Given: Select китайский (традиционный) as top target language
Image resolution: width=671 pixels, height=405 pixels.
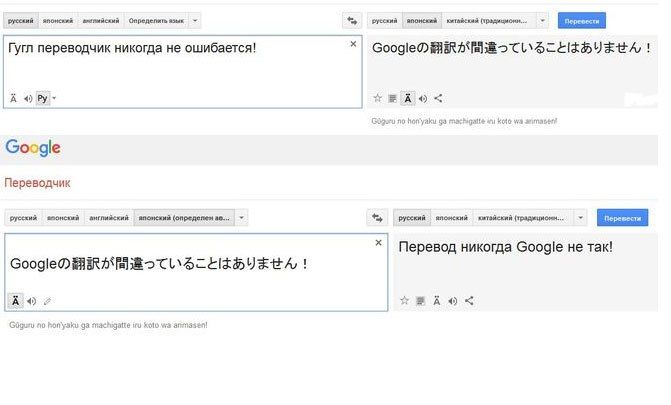Looking at the screenshot, I should (x=489, y=21).
